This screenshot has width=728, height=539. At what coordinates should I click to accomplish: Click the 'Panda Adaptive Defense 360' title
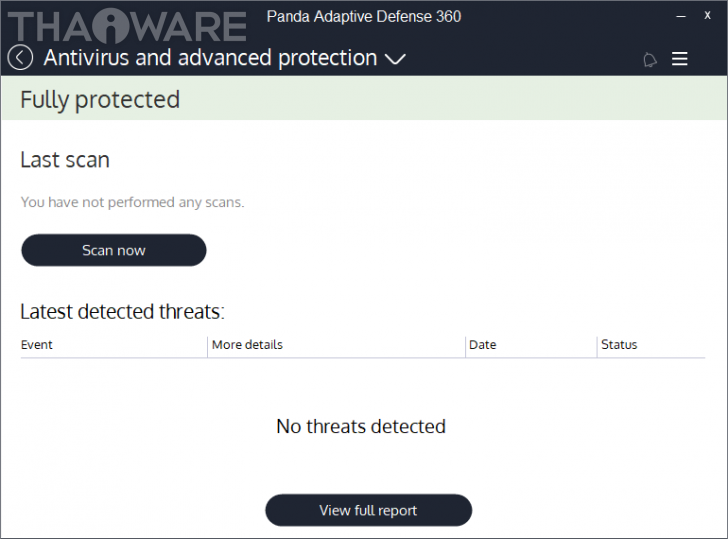click(x=364, y=17)
